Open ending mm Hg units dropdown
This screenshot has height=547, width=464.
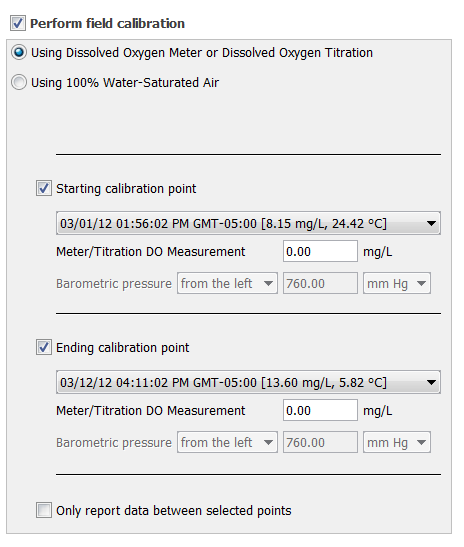397,442
